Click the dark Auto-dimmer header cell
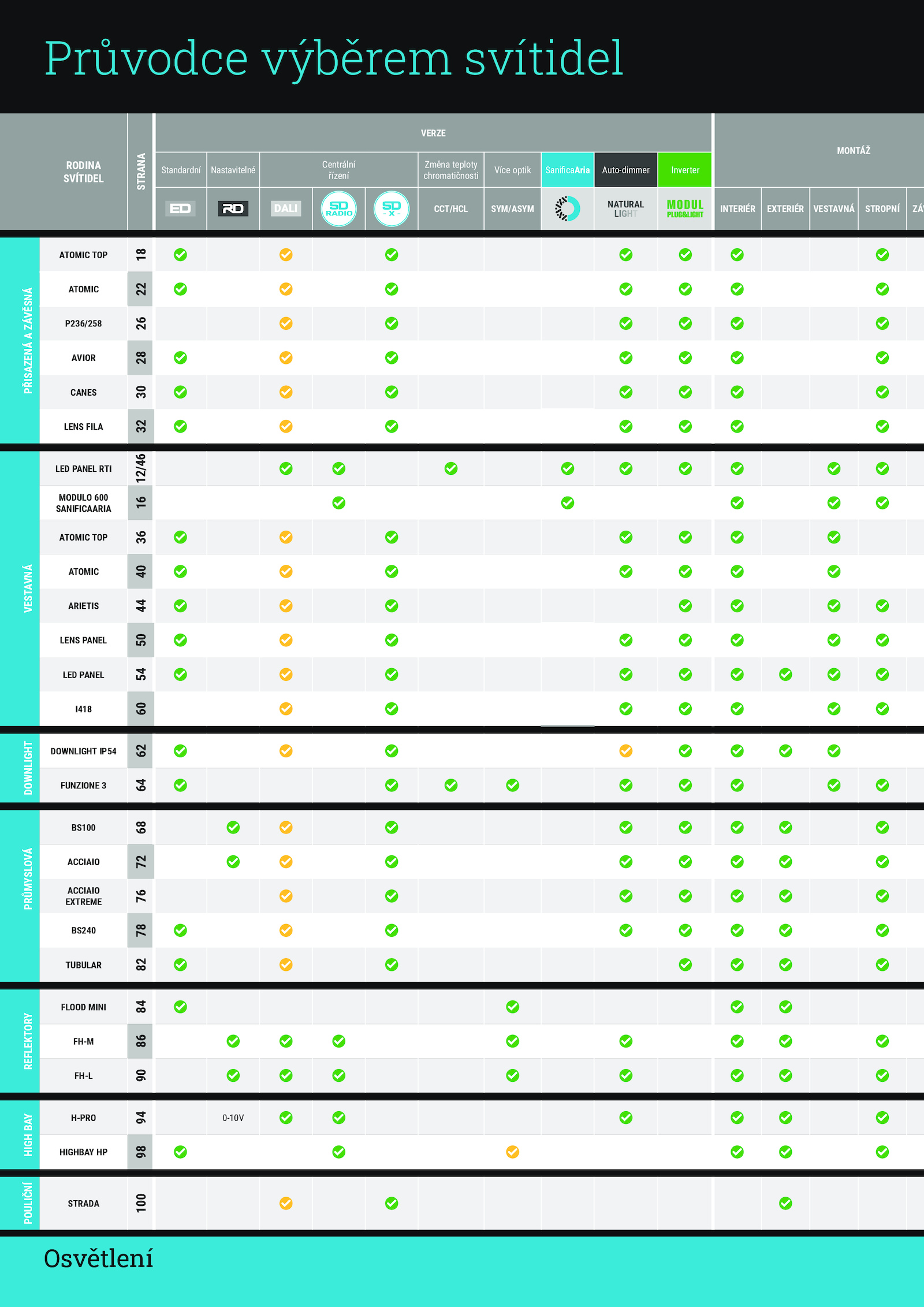This screenshot has width=924, height=1307. point(626,170)
